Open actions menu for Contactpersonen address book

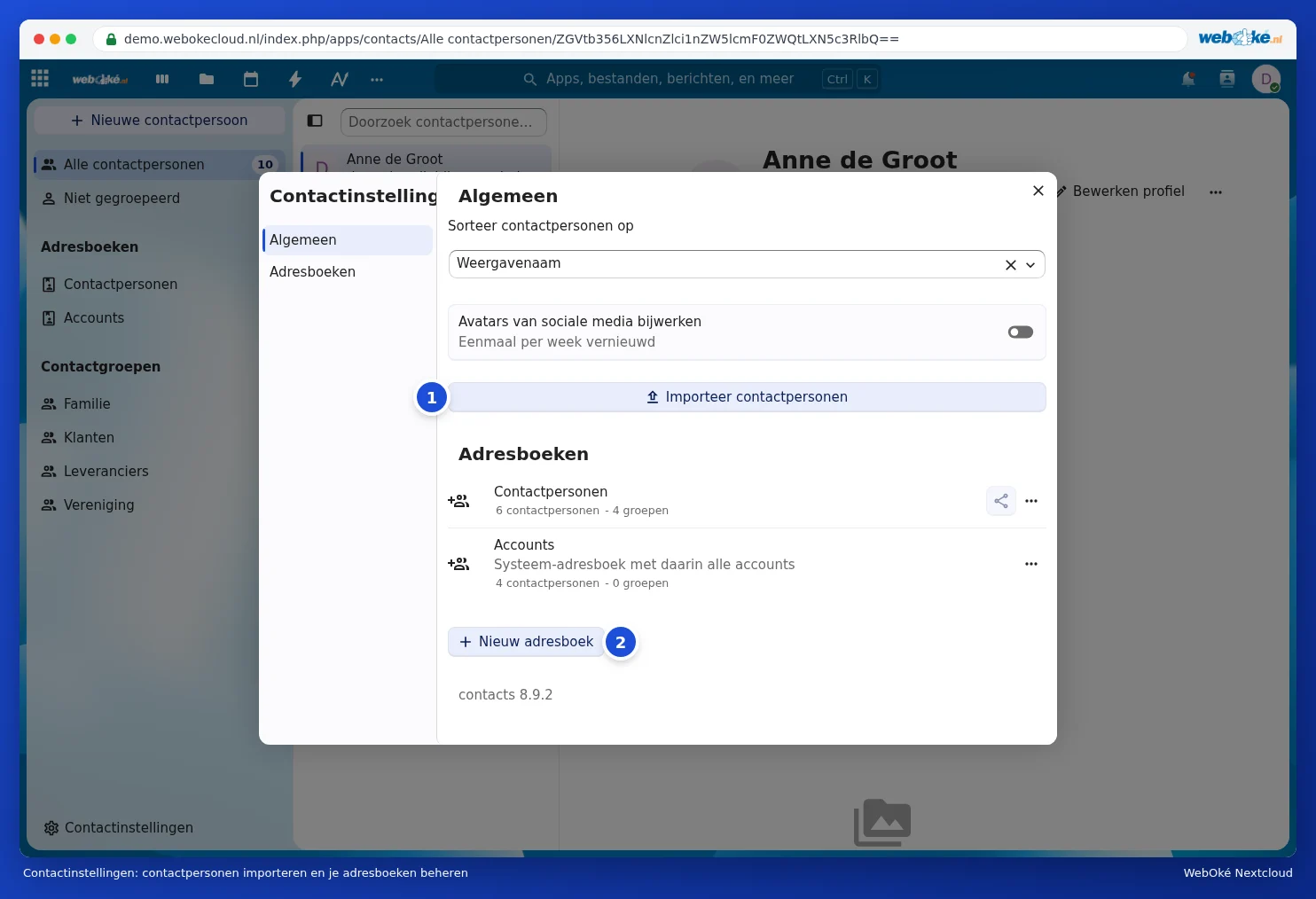tap(1031, 501)
